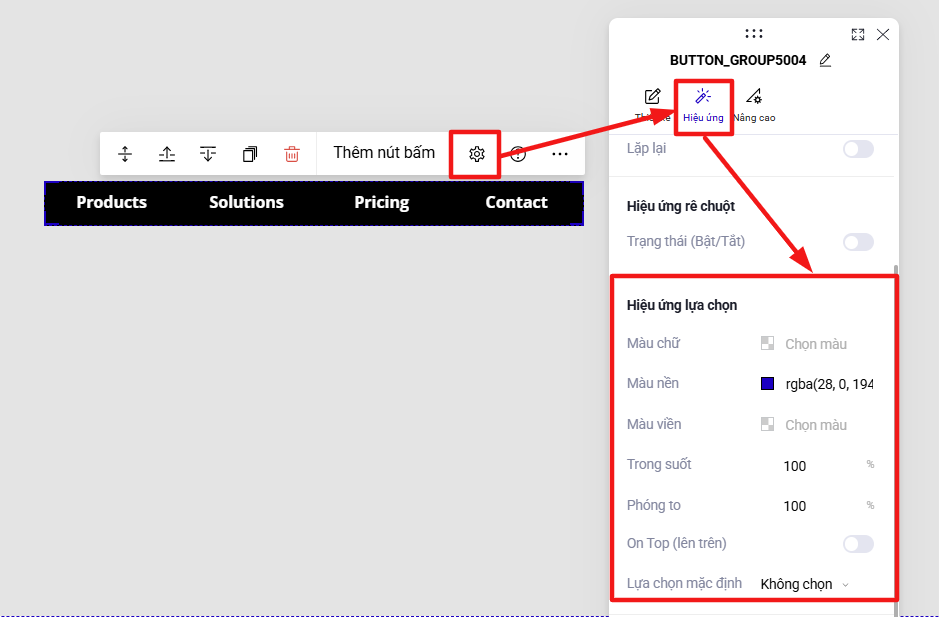Close the settings panel

coord(883,34)
